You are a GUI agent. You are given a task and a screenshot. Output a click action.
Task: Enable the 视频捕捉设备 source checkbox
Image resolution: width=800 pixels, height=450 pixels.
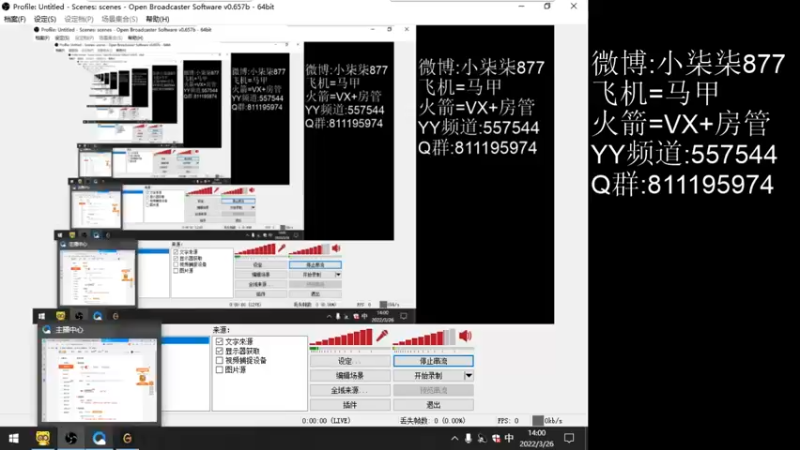tap(219, 360)
